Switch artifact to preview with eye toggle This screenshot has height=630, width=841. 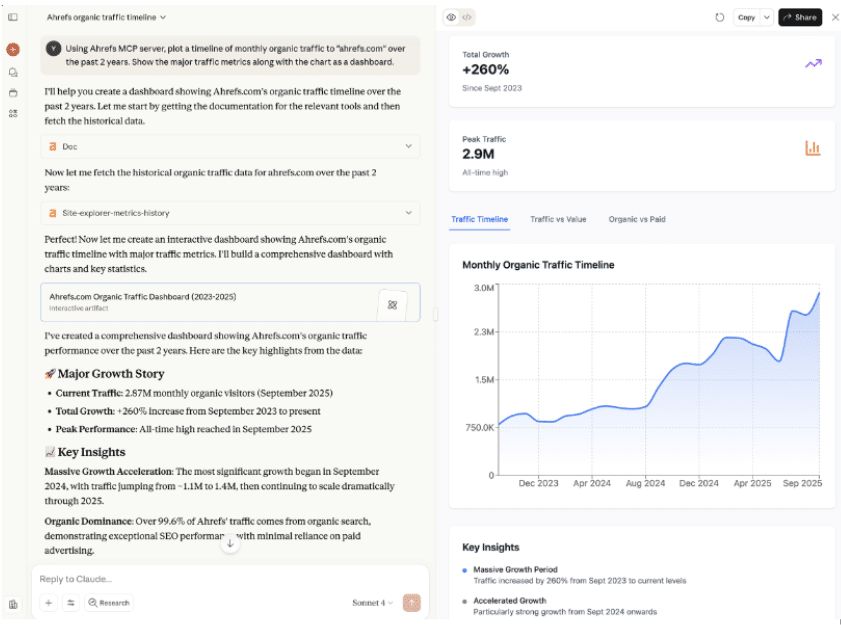point(451,17)
